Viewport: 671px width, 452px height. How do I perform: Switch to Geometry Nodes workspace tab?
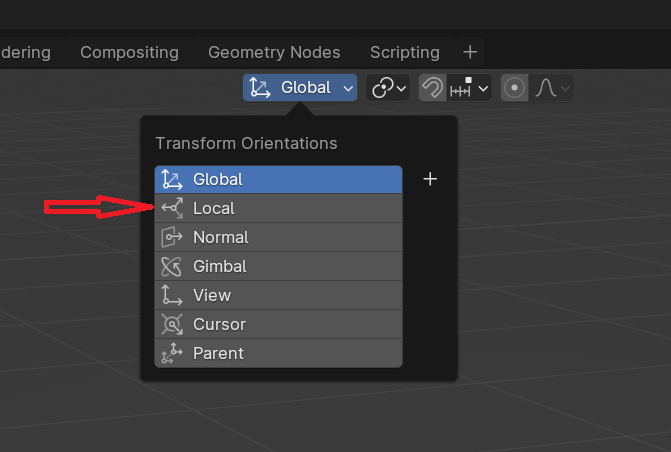coord(274,52)
